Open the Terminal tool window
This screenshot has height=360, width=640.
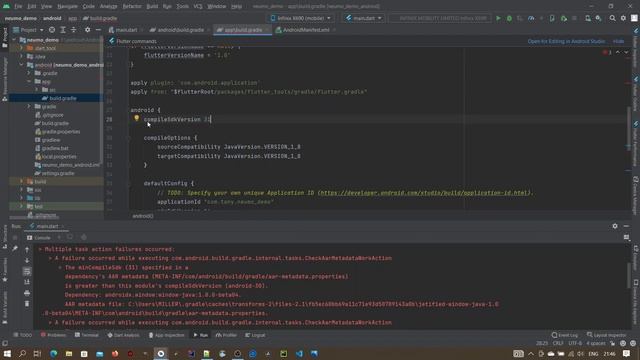point(87,335)
